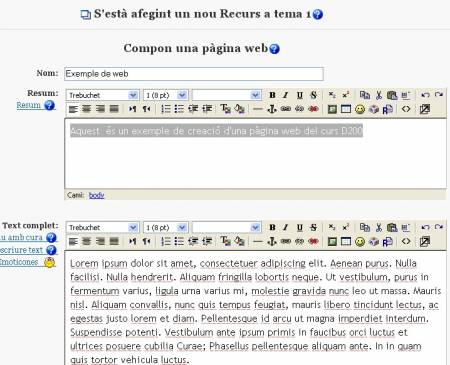Toggle strikethrough in the Resum editor toolbar
Image resolution: width=450 pixels, height=365 pixels.
coord(313,95)
